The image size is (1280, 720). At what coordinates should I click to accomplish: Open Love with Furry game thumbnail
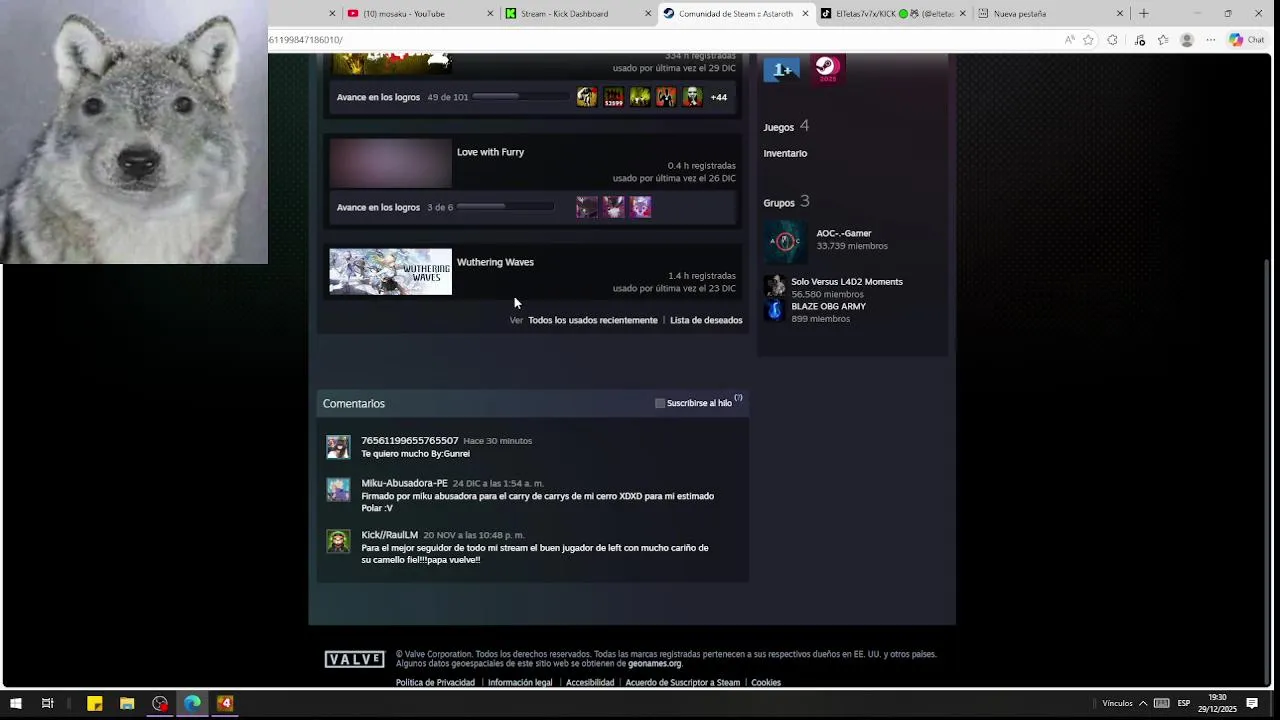pos(391,163)
